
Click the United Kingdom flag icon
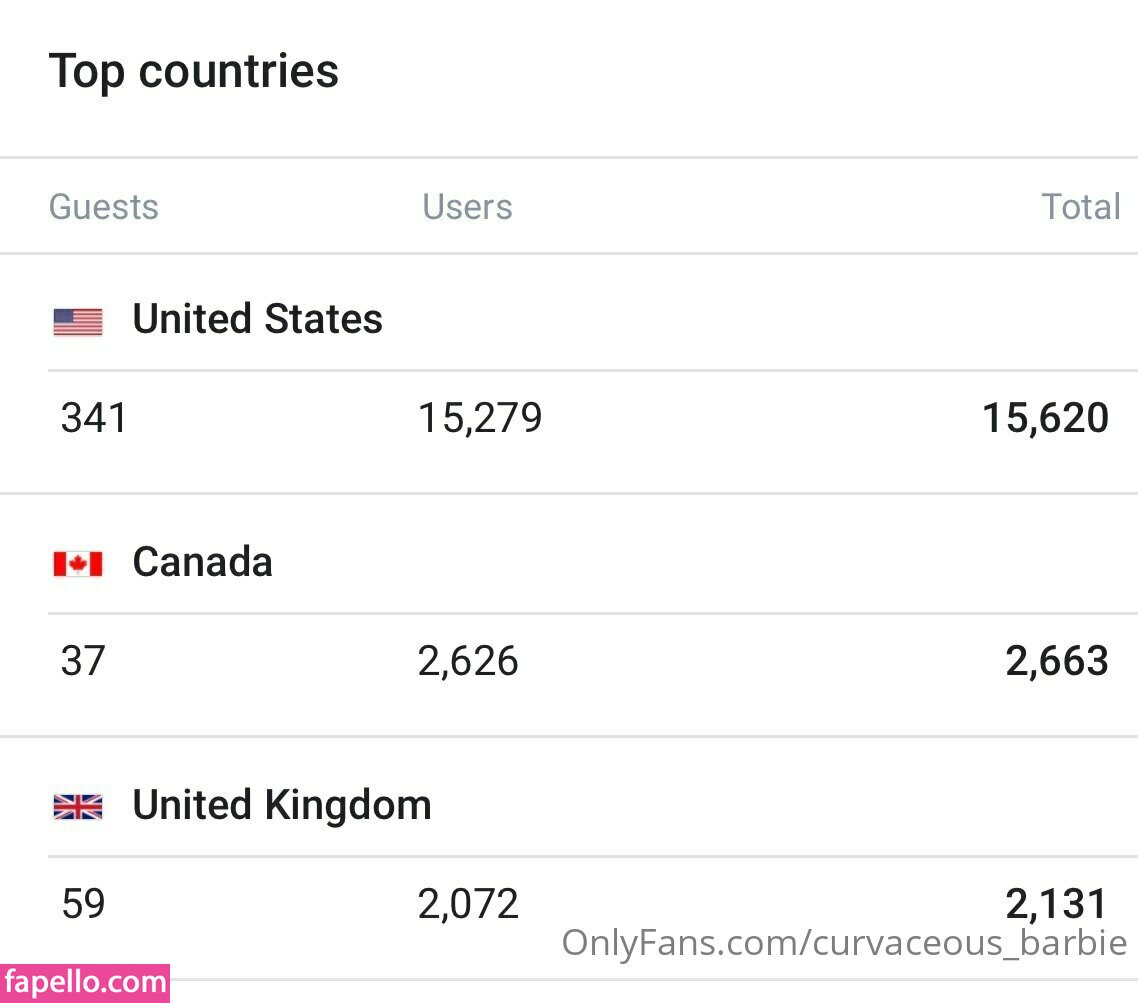[78, 806]
